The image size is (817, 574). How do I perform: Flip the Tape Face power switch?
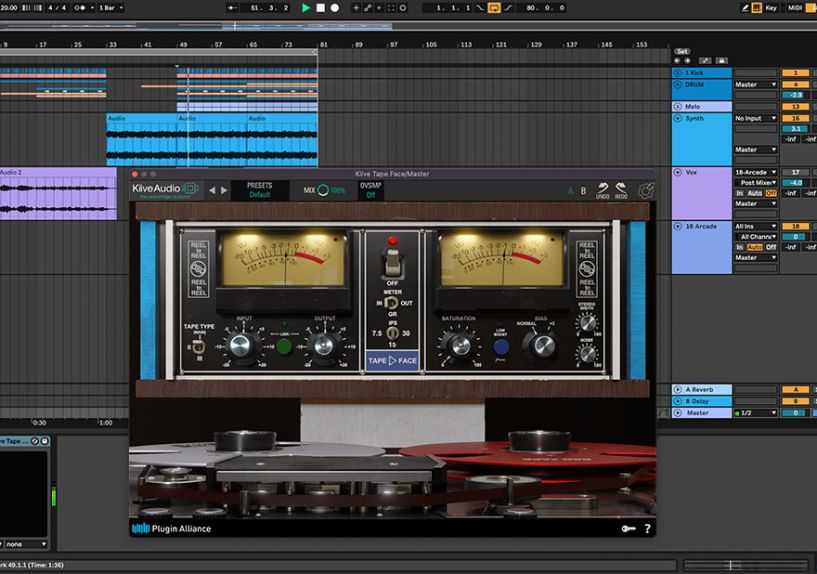coord(392,263)
